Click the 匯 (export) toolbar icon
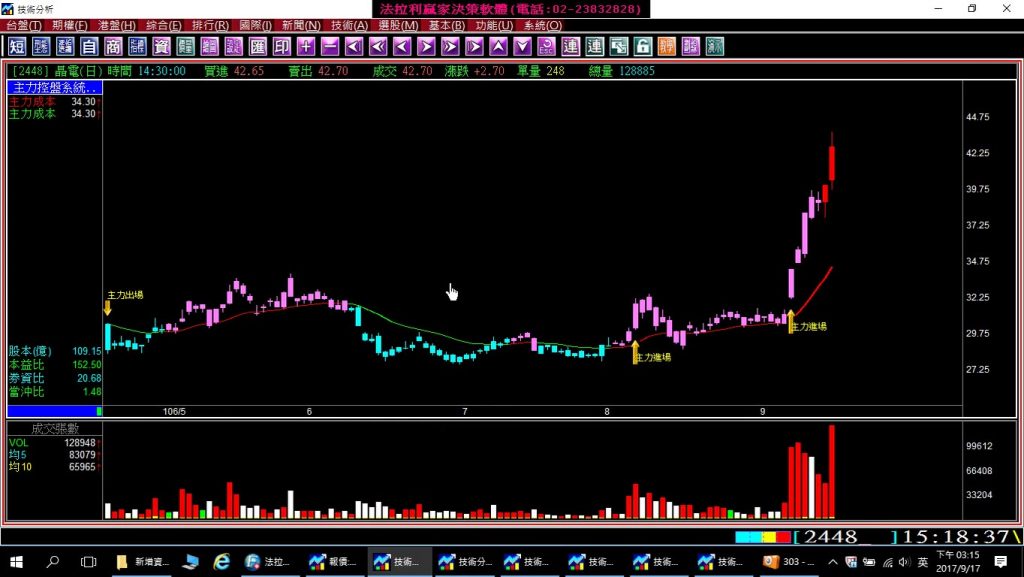Viewport: 1024px width, 577px height. pyautogui.click(x=258, y=46)
